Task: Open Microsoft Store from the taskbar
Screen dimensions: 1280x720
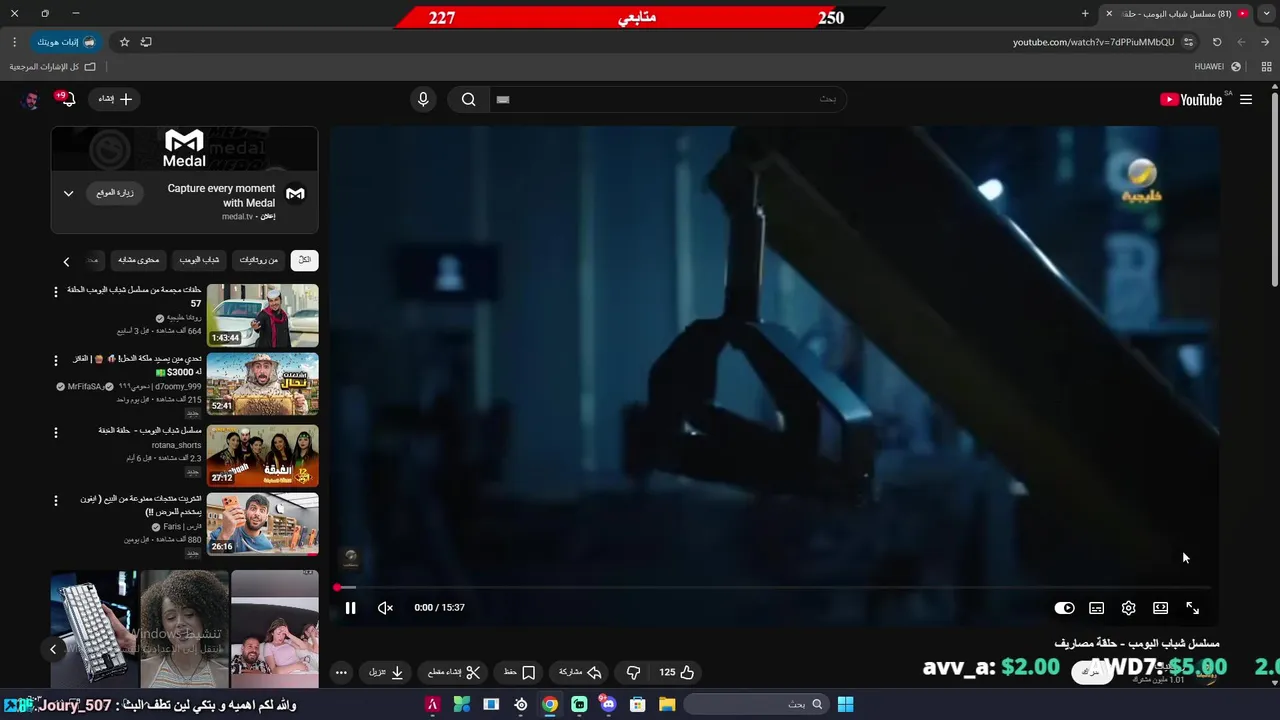Action: [x=637, y=704]
